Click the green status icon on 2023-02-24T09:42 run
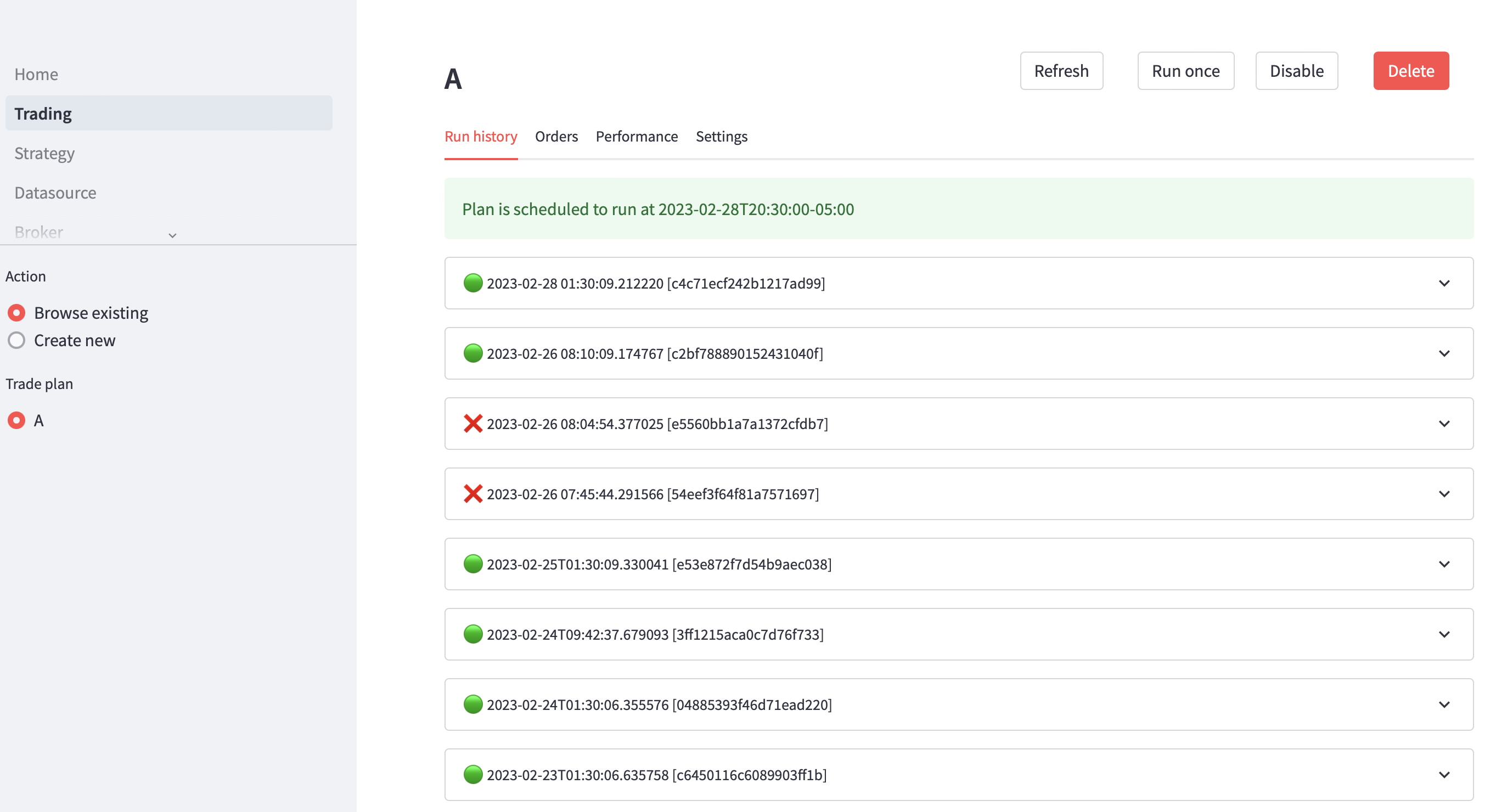The width and height of the screenshot is (1496, 812). pyautogui.click(x=473, y=634)
